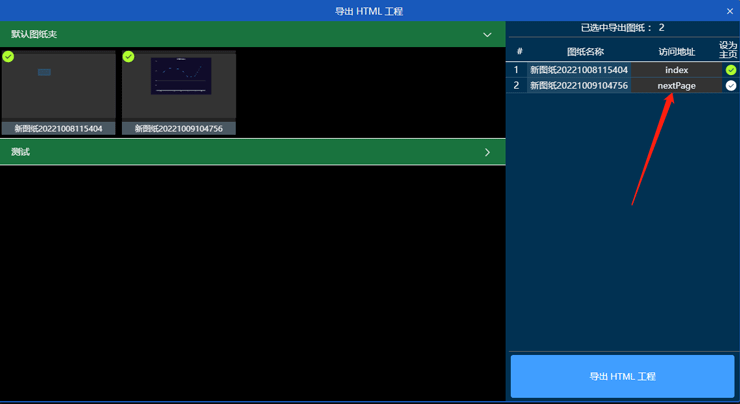740x404 pixels.
Task: Click the 已选中导出图纸 count label
Action: click(x=622, y=28)
